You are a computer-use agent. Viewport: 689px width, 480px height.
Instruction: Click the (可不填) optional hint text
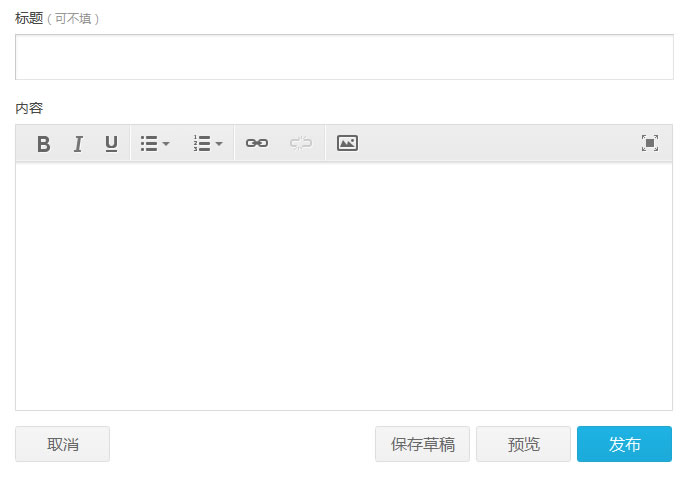73,19
